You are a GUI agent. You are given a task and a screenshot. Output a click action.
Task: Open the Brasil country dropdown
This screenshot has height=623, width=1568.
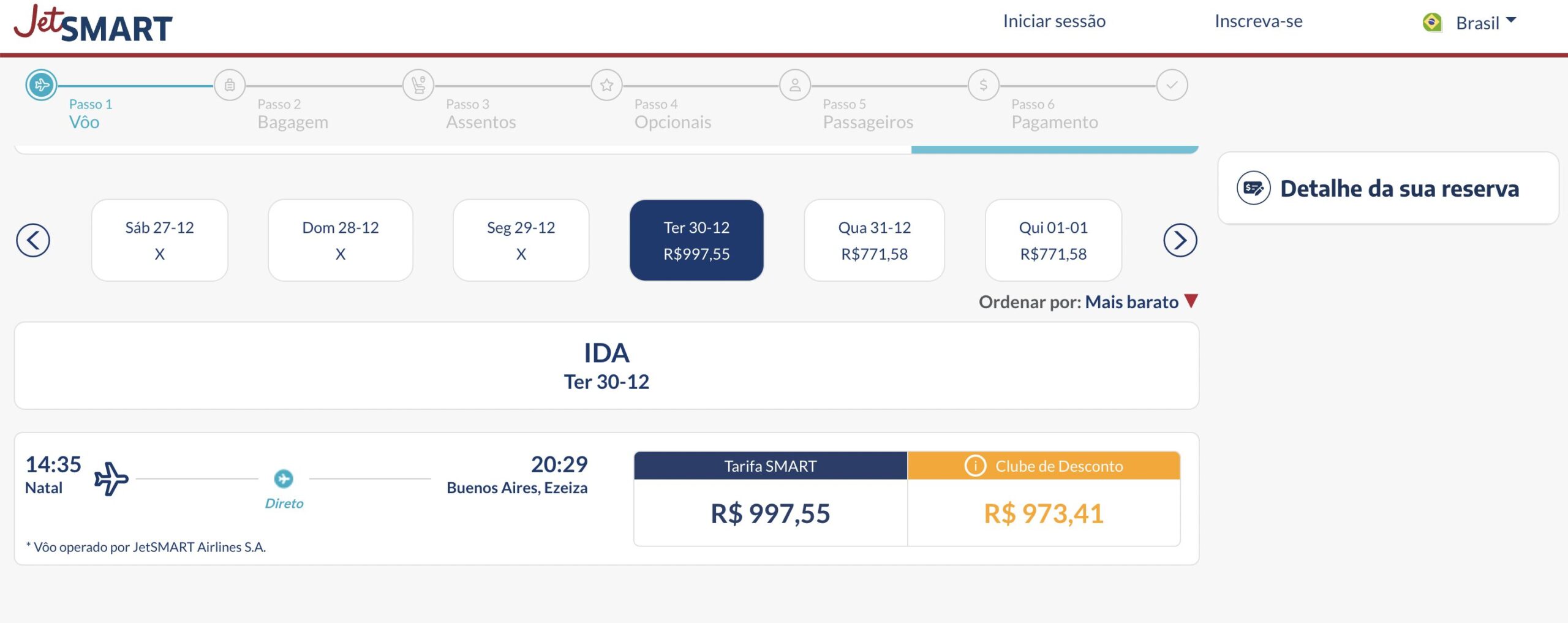click(x=1477, y=23)
